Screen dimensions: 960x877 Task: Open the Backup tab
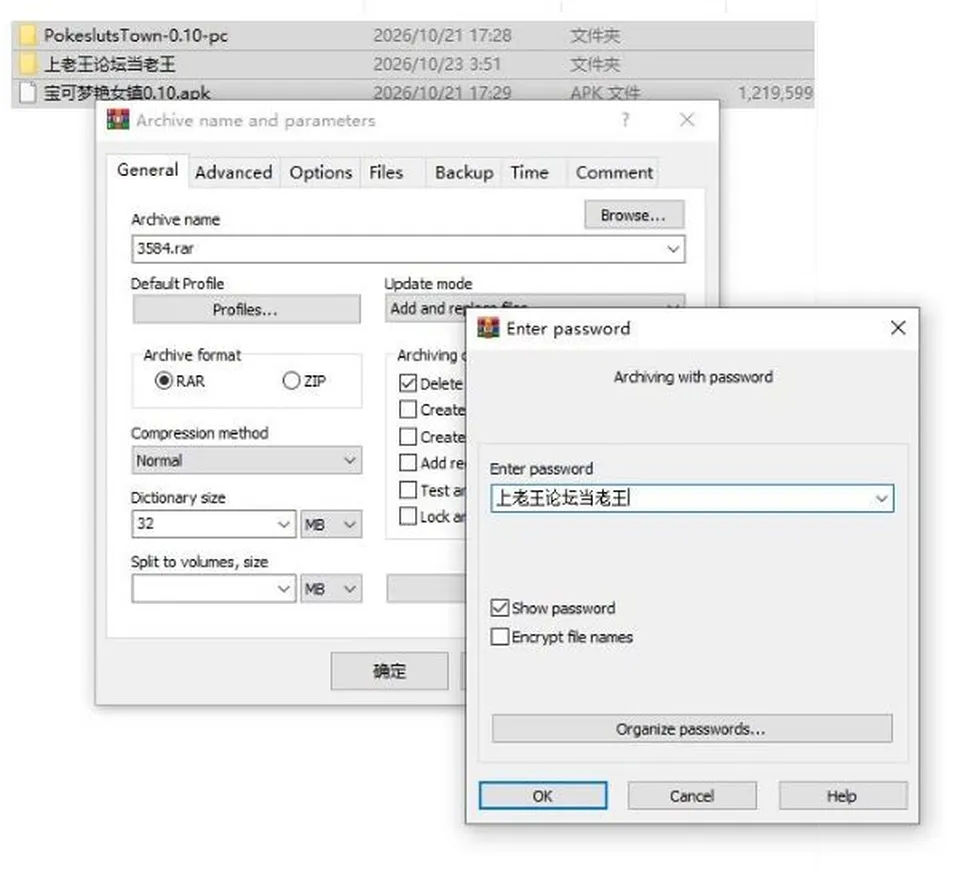tap(464, 173)
